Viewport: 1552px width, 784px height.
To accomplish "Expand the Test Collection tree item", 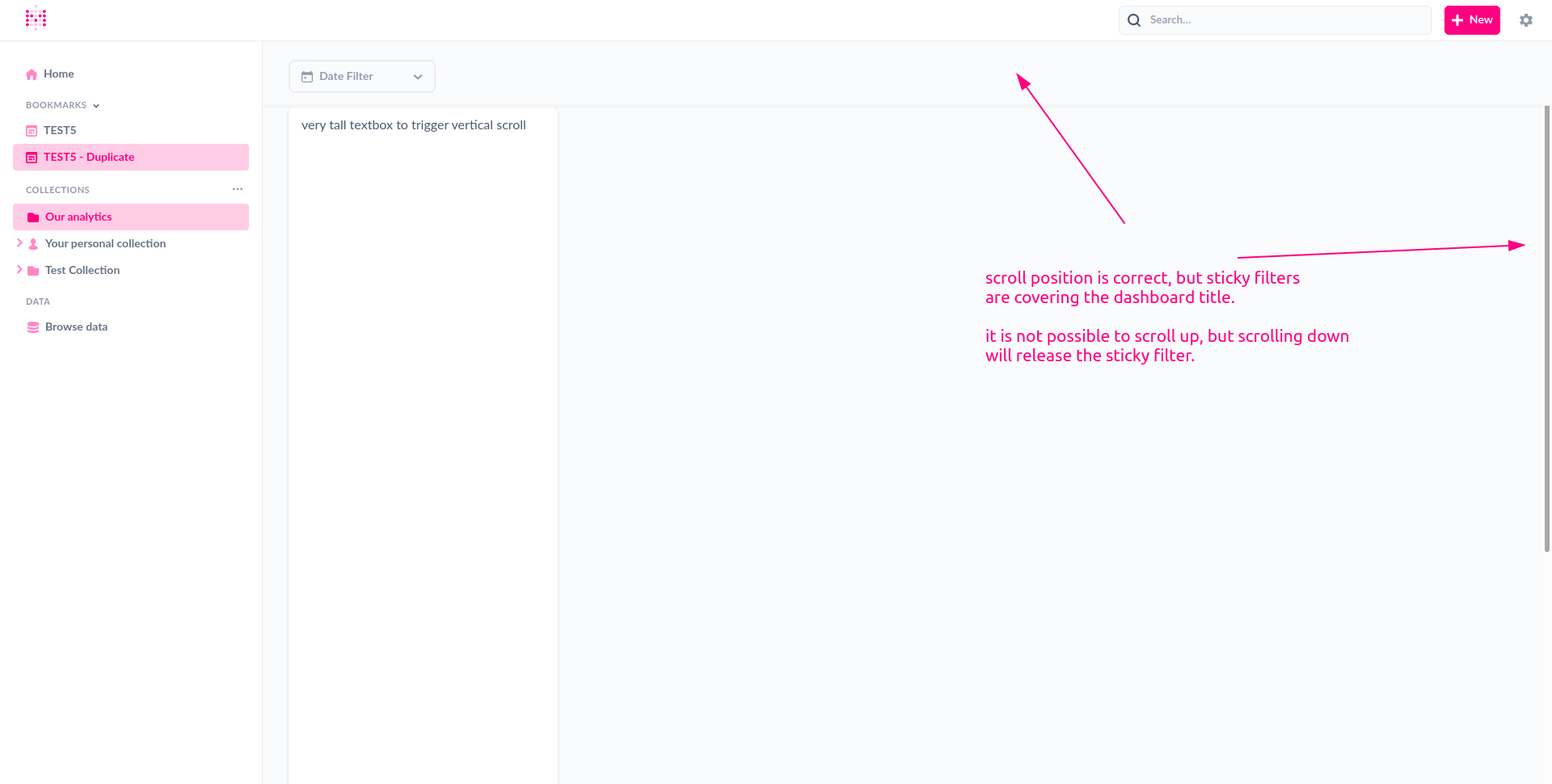I will coord(18,270).
